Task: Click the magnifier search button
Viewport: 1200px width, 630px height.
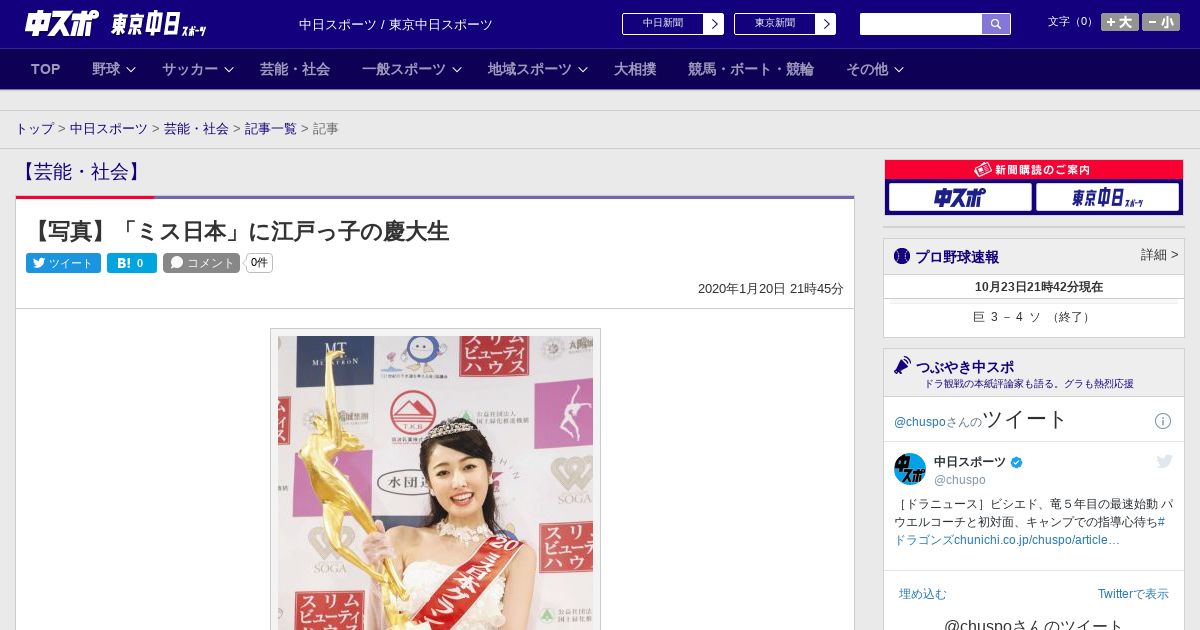Action: pyautogui.click(x=996, y=24)
